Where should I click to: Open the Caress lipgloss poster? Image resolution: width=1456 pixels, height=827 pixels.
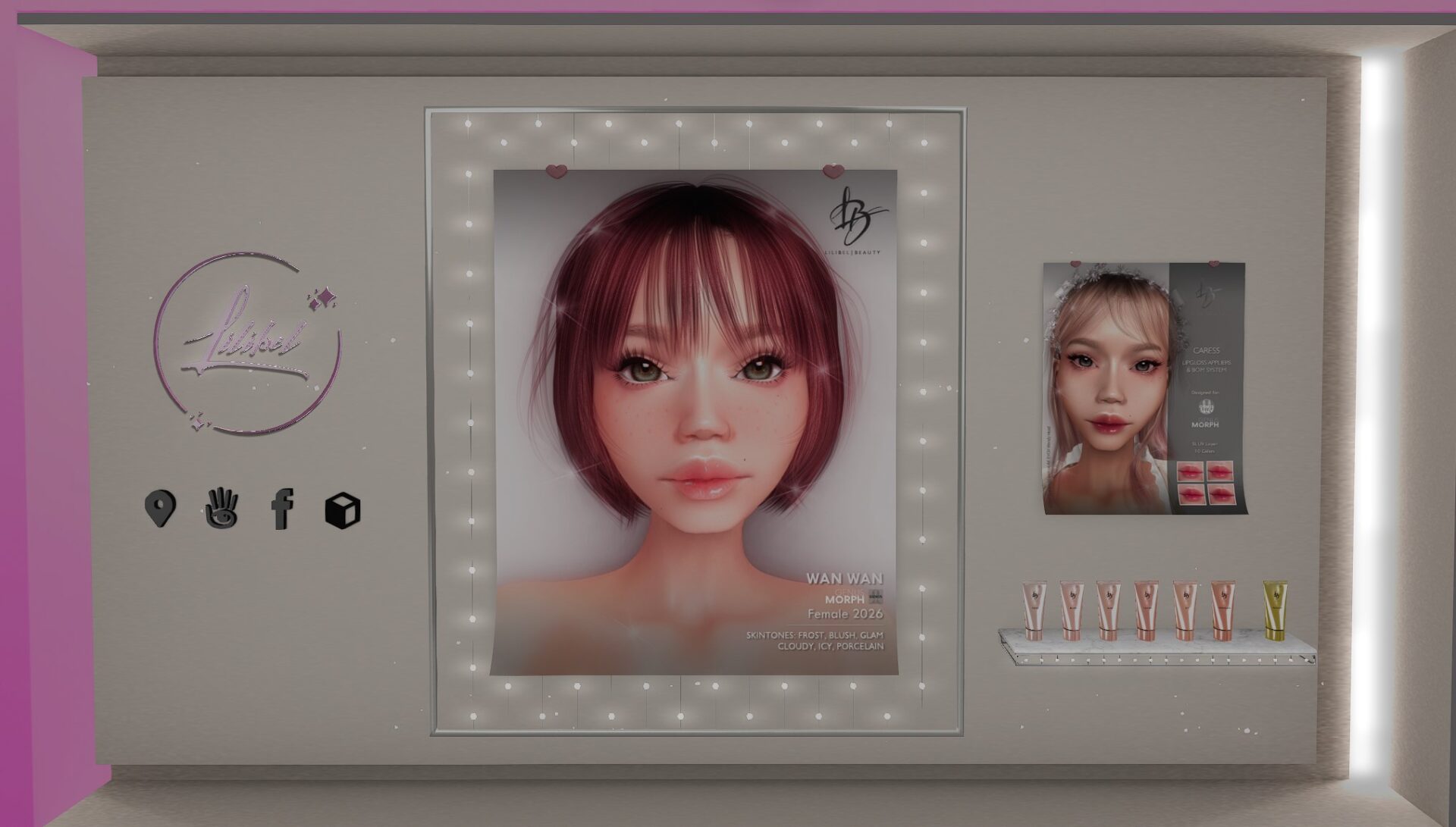click(x=1144, y=388)
